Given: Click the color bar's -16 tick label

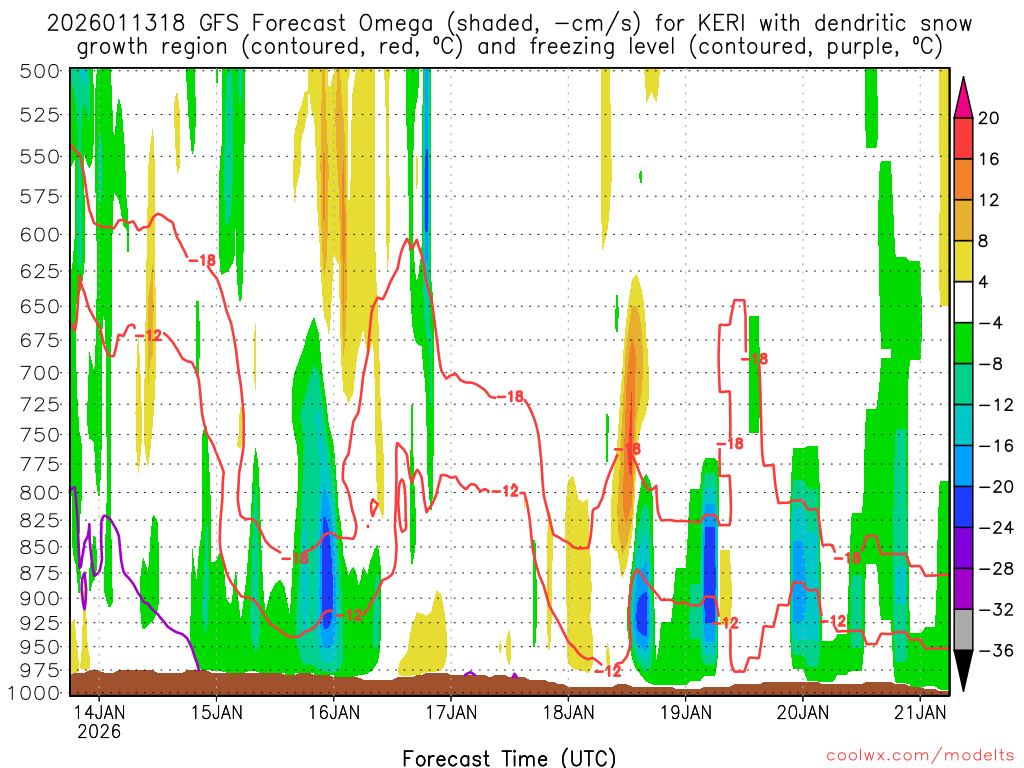Looking at the screenshot, I should (996, 446).
